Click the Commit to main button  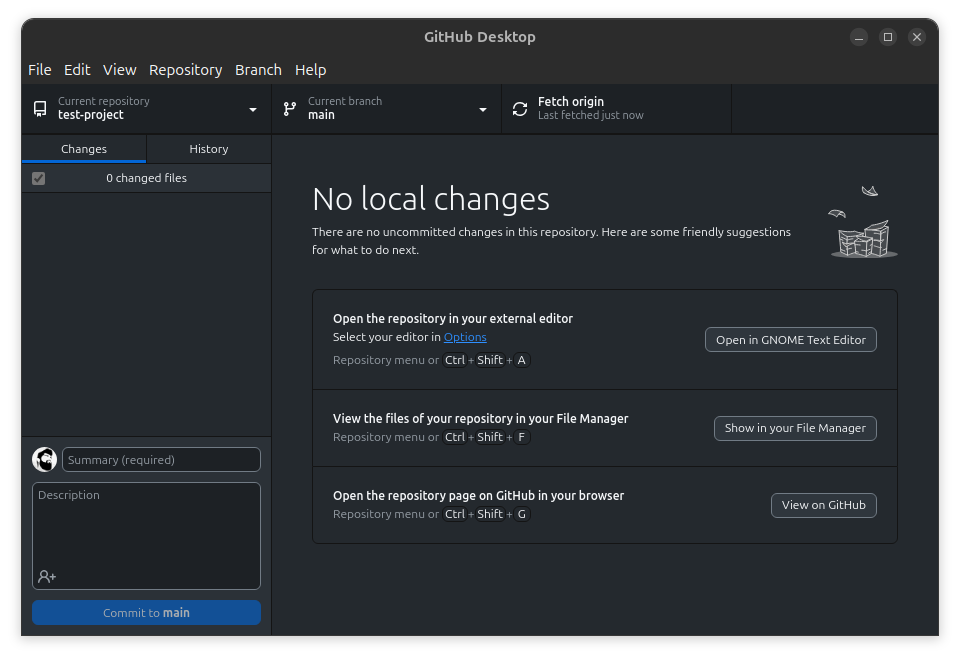146,612
